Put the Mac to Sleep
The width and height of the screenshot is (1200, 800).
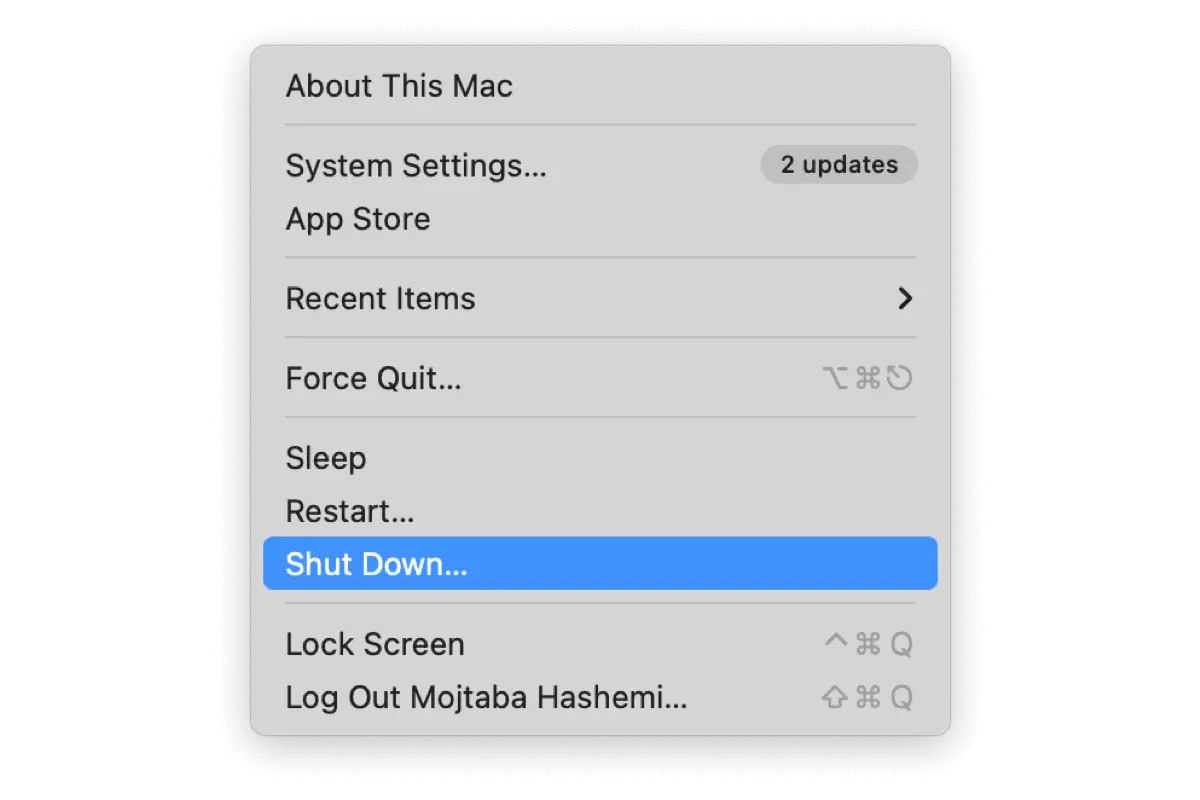326,459
